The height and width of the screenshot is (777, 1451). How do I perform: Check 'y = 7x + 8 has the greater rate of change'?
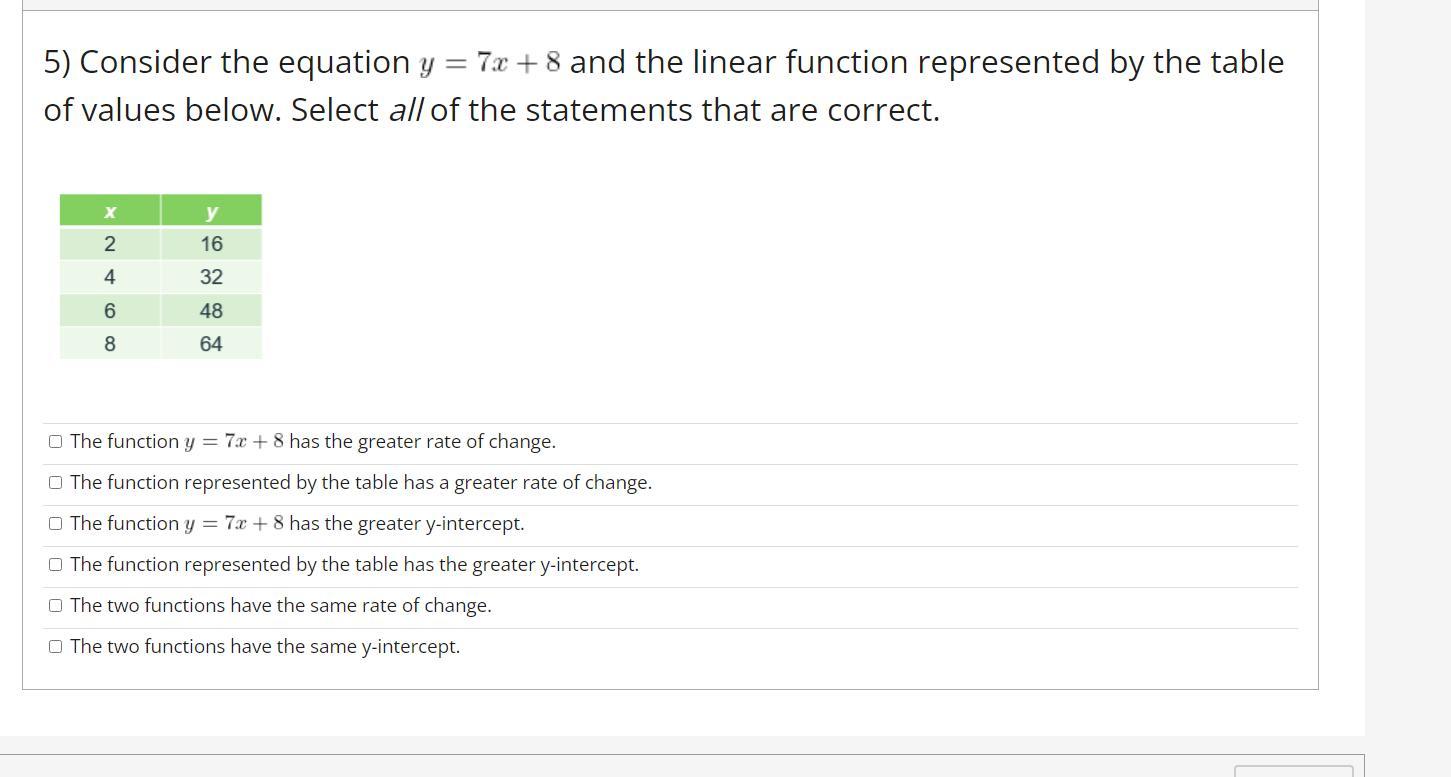click(55, 442)
